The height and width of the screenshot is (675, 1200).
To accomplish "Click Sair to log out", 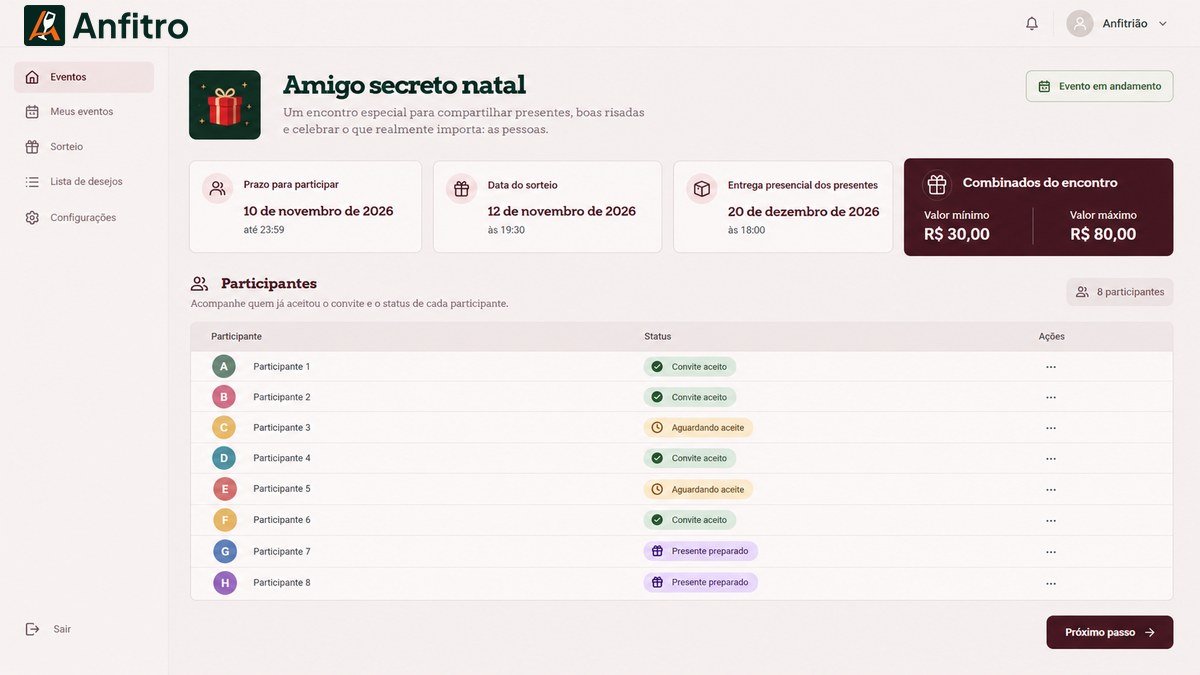I will [x=48, y=629].
